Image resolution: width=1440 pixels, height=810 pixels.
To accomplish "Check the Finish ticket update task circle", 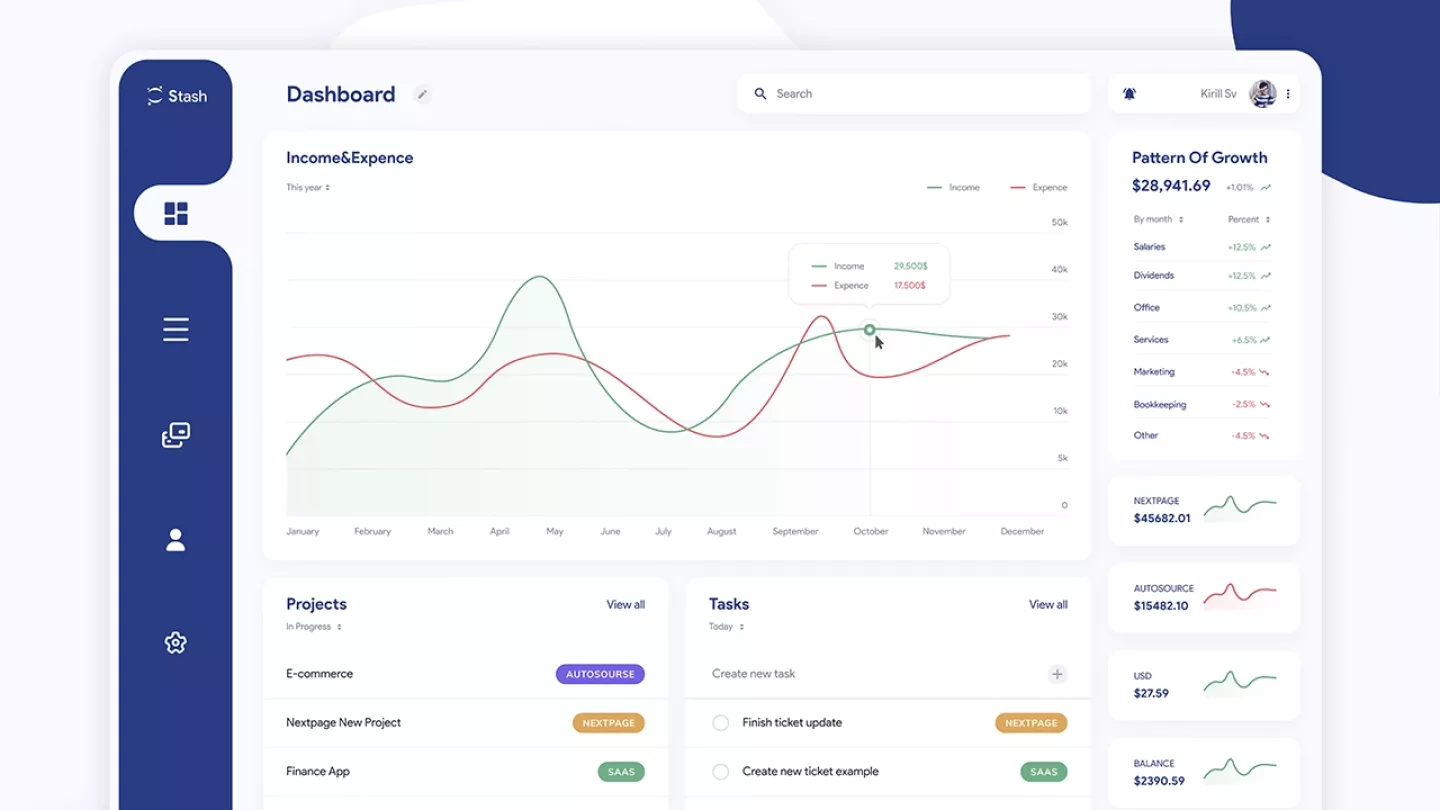I will click(x=720, y=723).
